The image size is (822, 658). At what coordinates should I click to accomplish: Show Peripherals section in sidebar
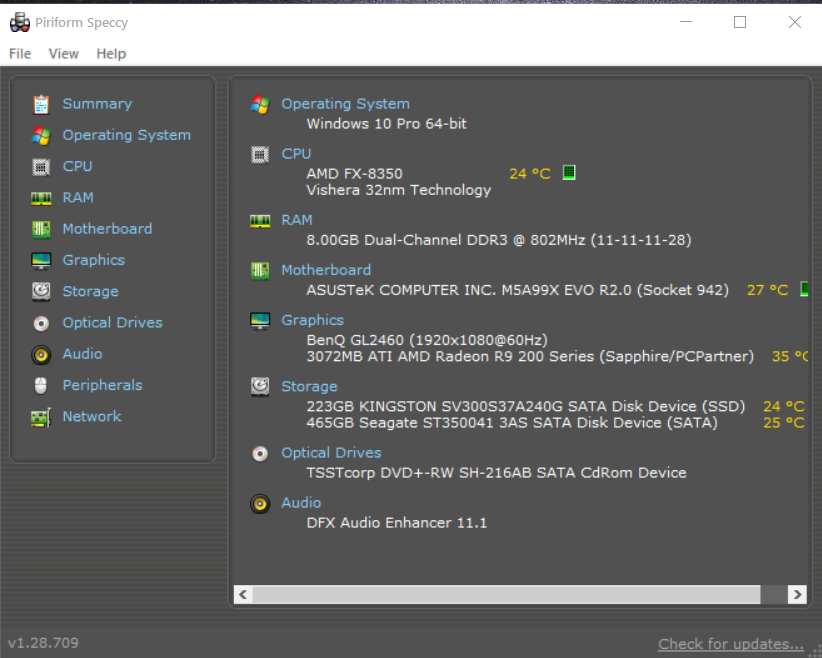coord(103,385)
